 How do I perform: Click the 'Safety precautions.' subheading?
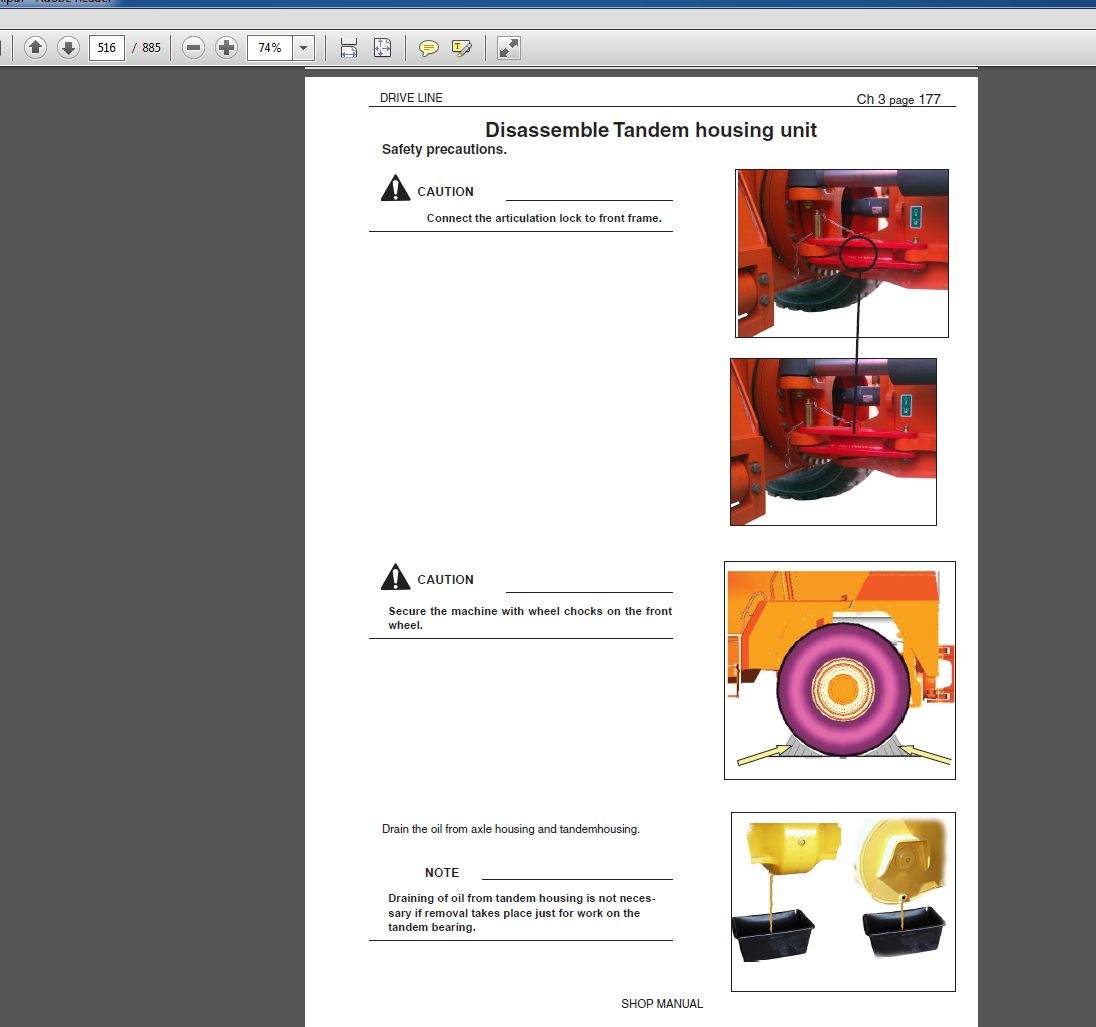[x=444, y=149]
